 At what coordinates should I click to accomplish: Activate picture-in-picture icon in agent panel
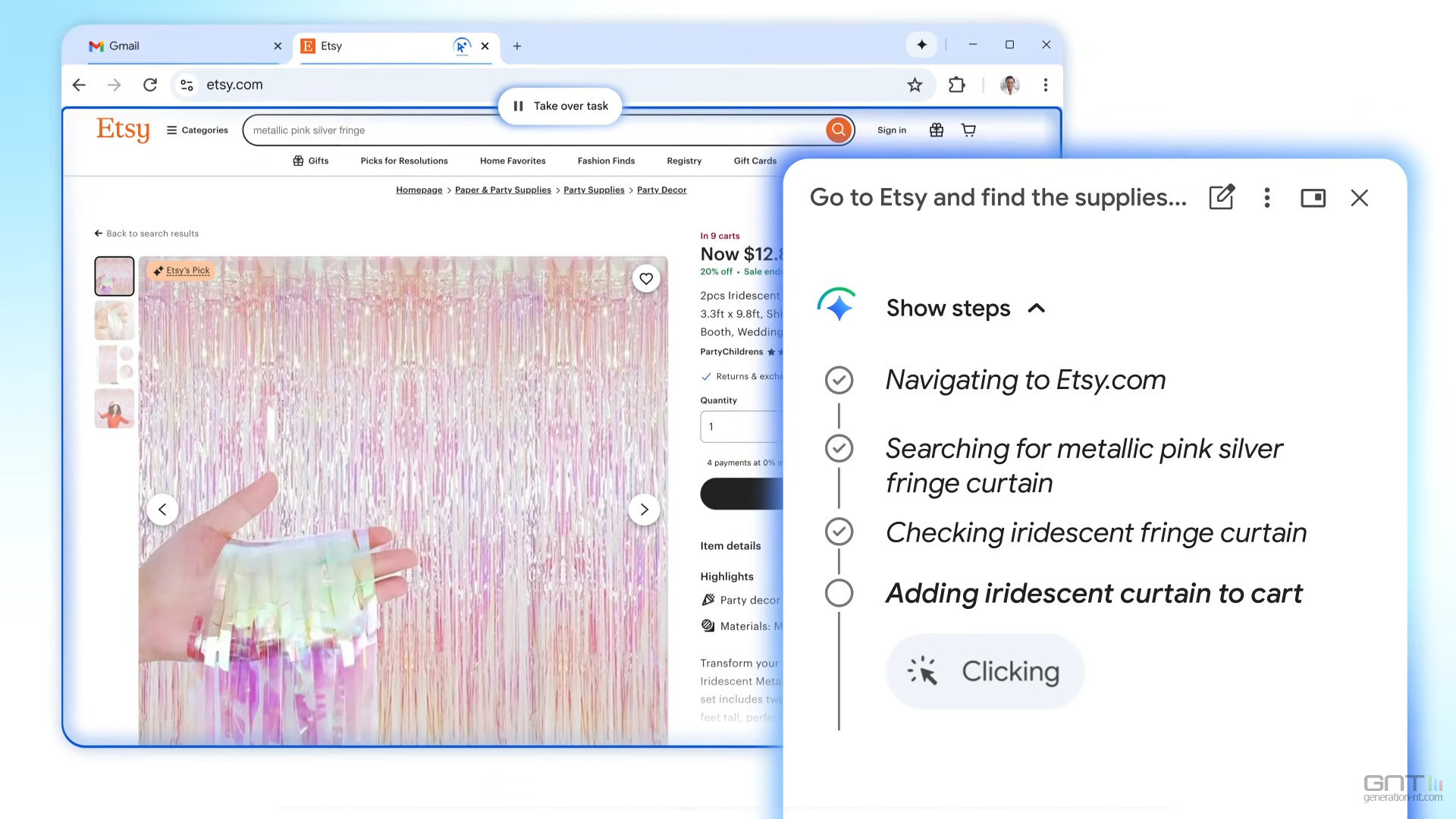click(x=1313, y=198)
